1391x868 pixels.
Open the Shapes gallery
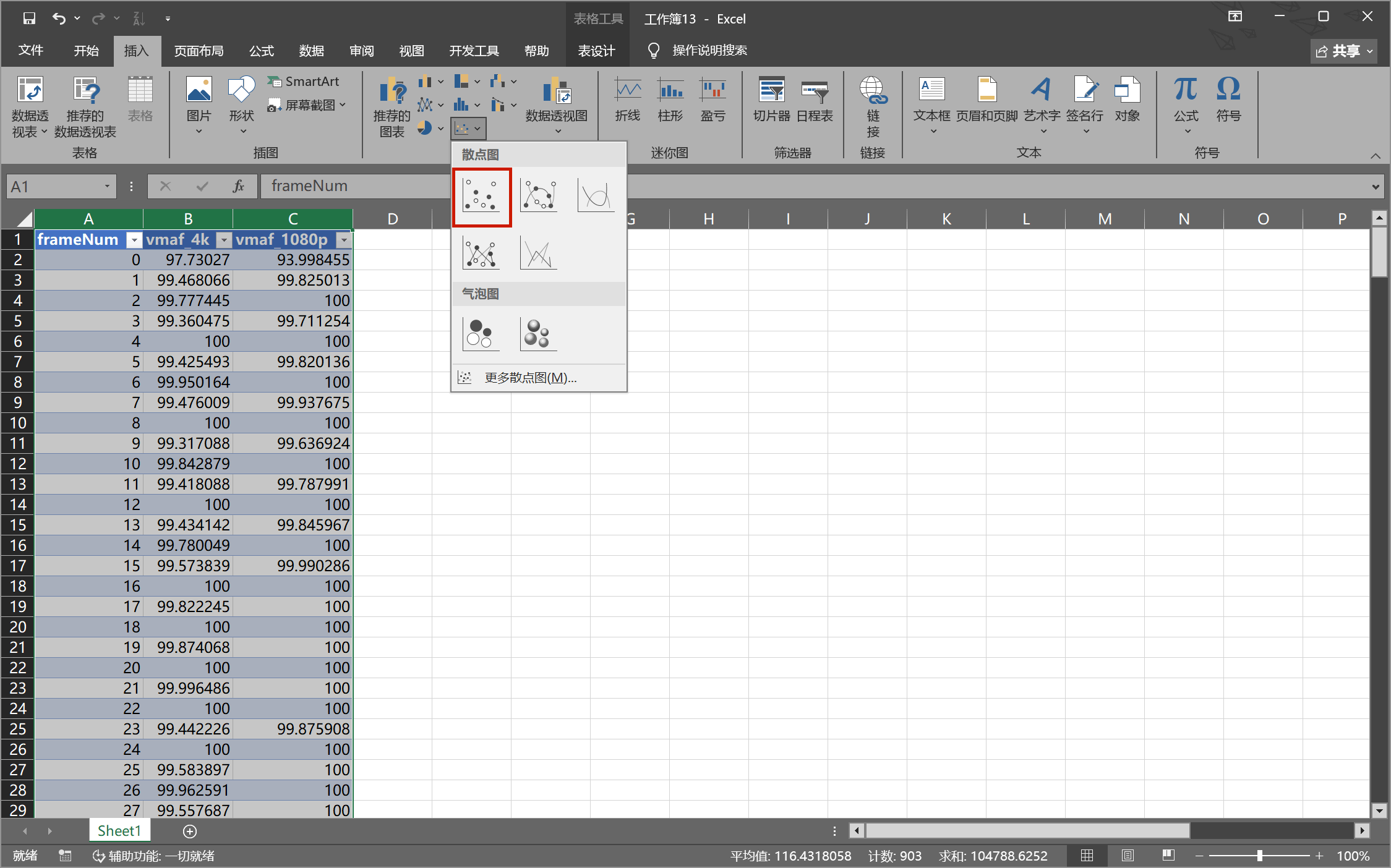coord(241,105)
